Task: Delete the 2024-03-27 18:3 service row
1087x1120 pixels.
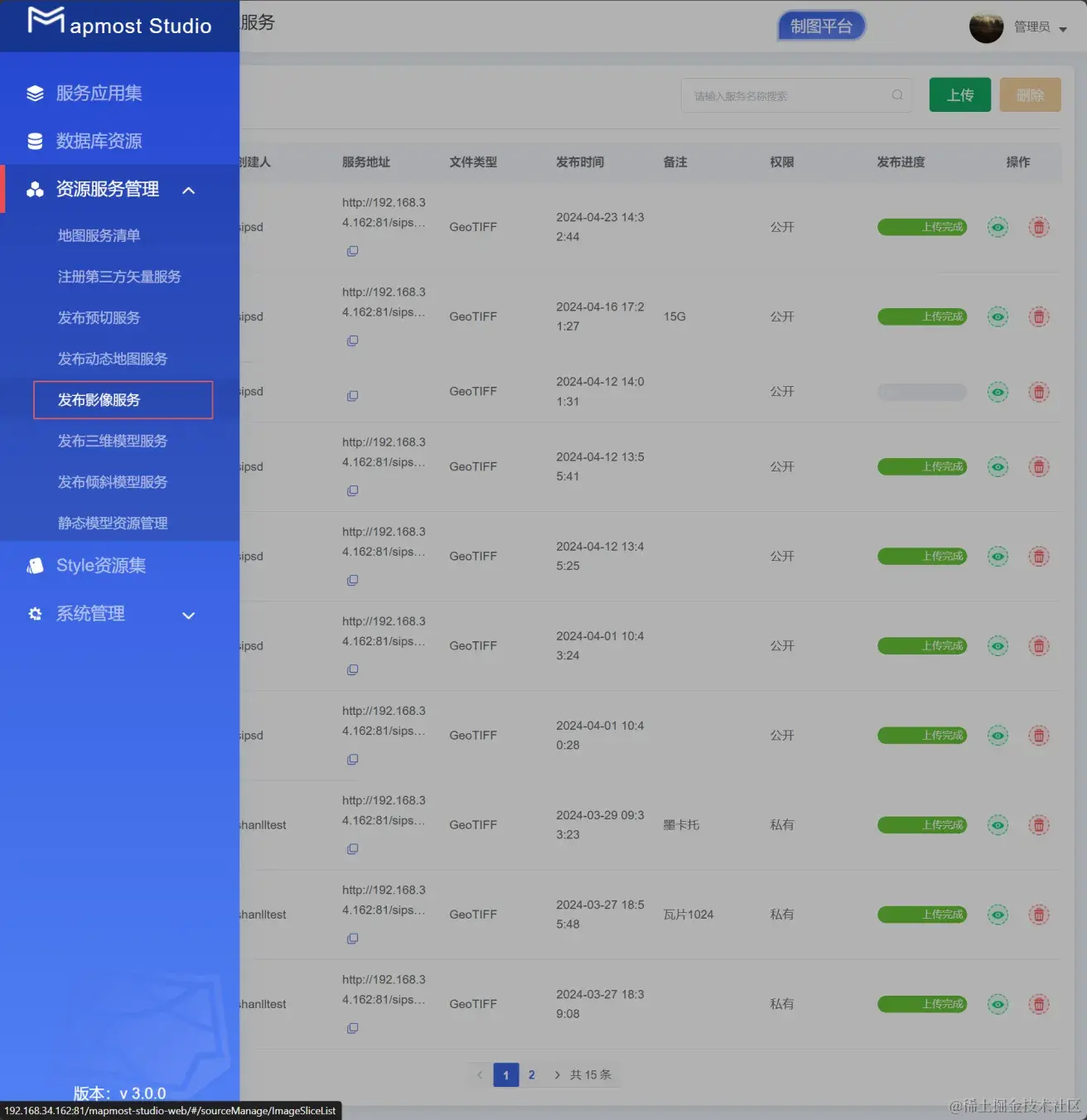Action: pyautogui.click(x=1039, y=1004)
